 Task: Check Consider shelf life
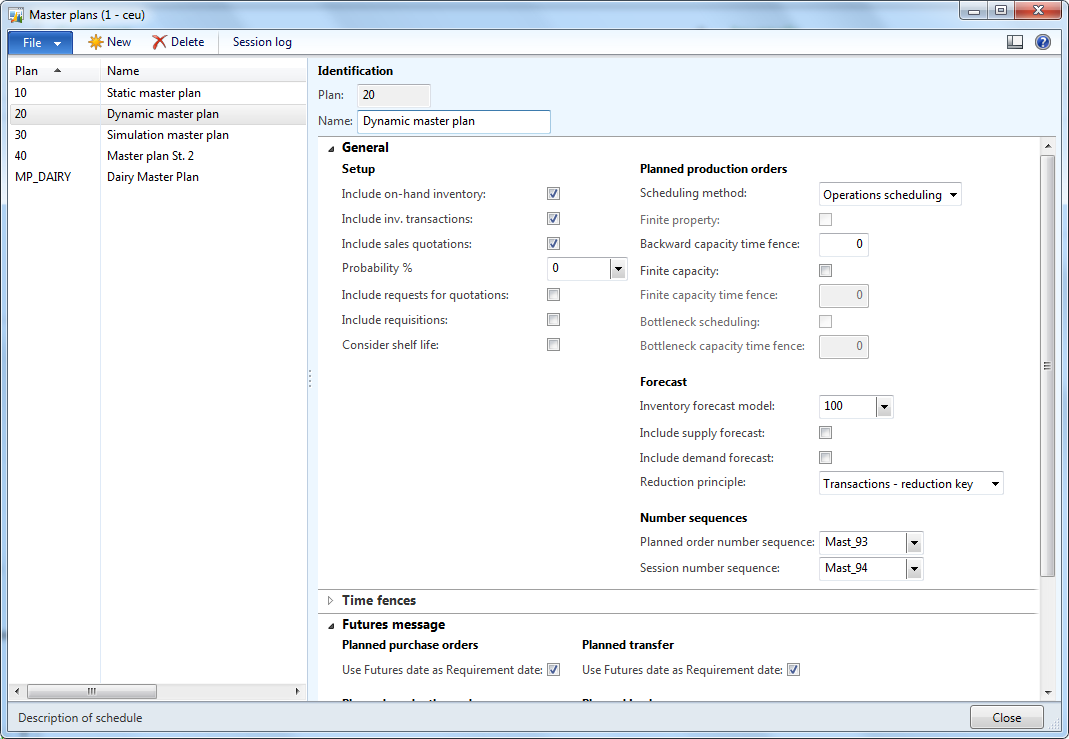[x=553, y=344]
